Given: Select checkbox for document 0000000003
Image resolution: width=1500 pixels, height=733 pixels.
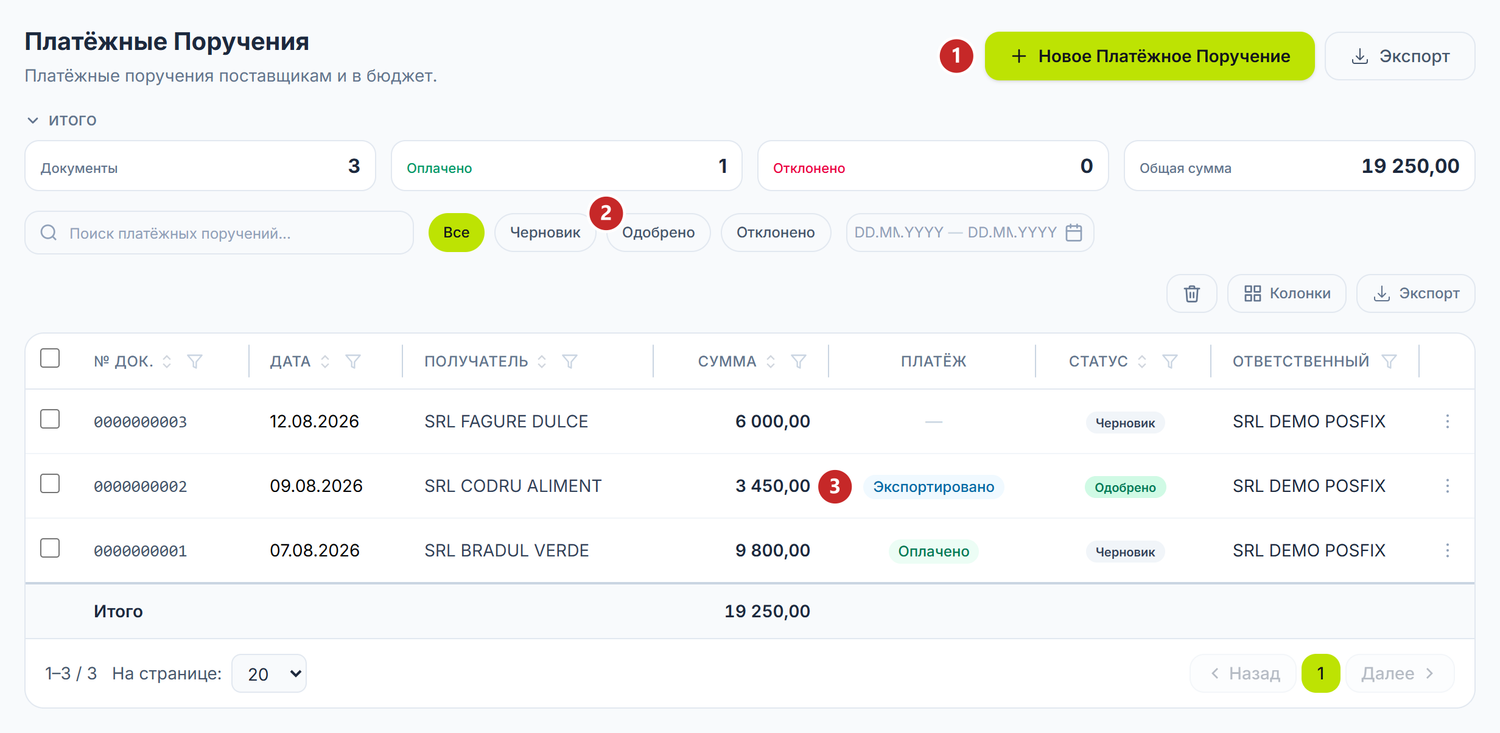Looking at the screenshot, I should [x=50, y=419].
